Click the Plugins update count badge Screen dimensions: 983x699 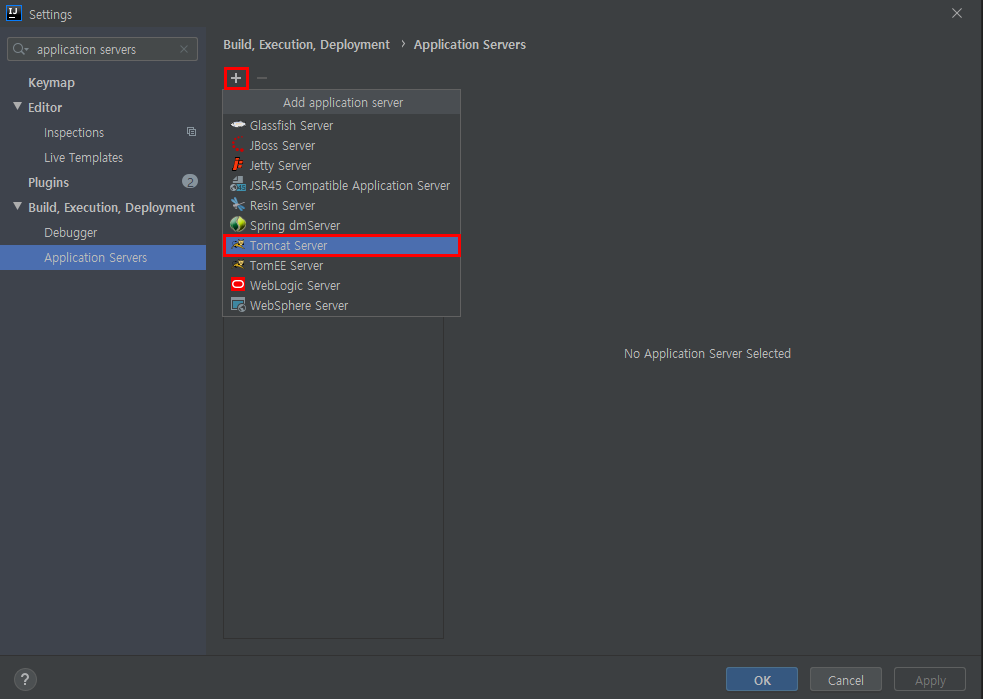click(x=190, y=182)
